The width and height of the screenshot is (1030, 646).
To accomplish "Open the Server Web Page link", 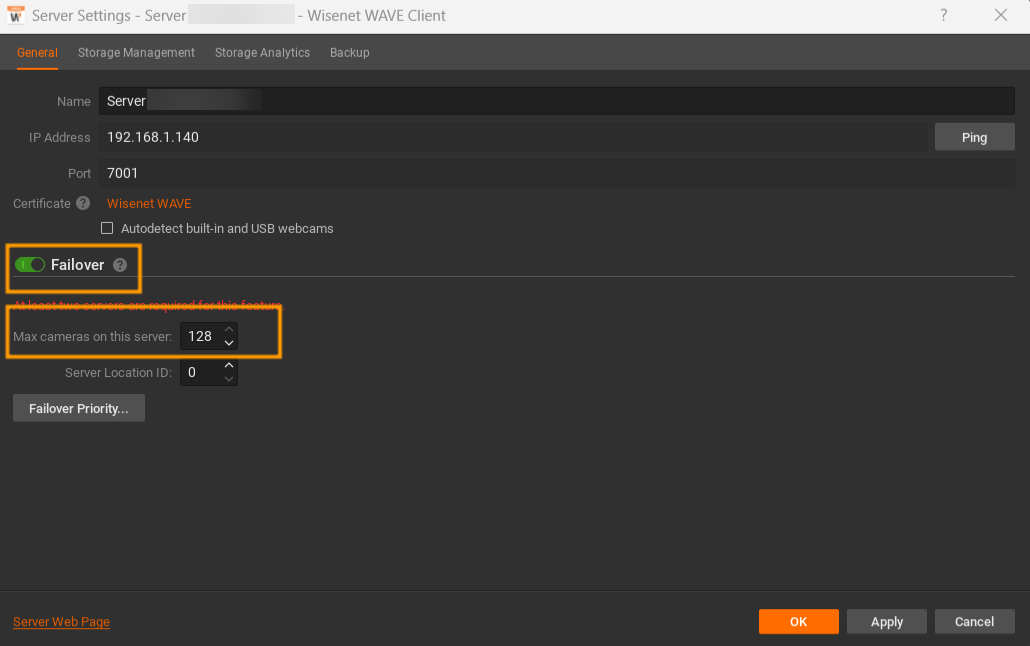I will coord(61,622).
